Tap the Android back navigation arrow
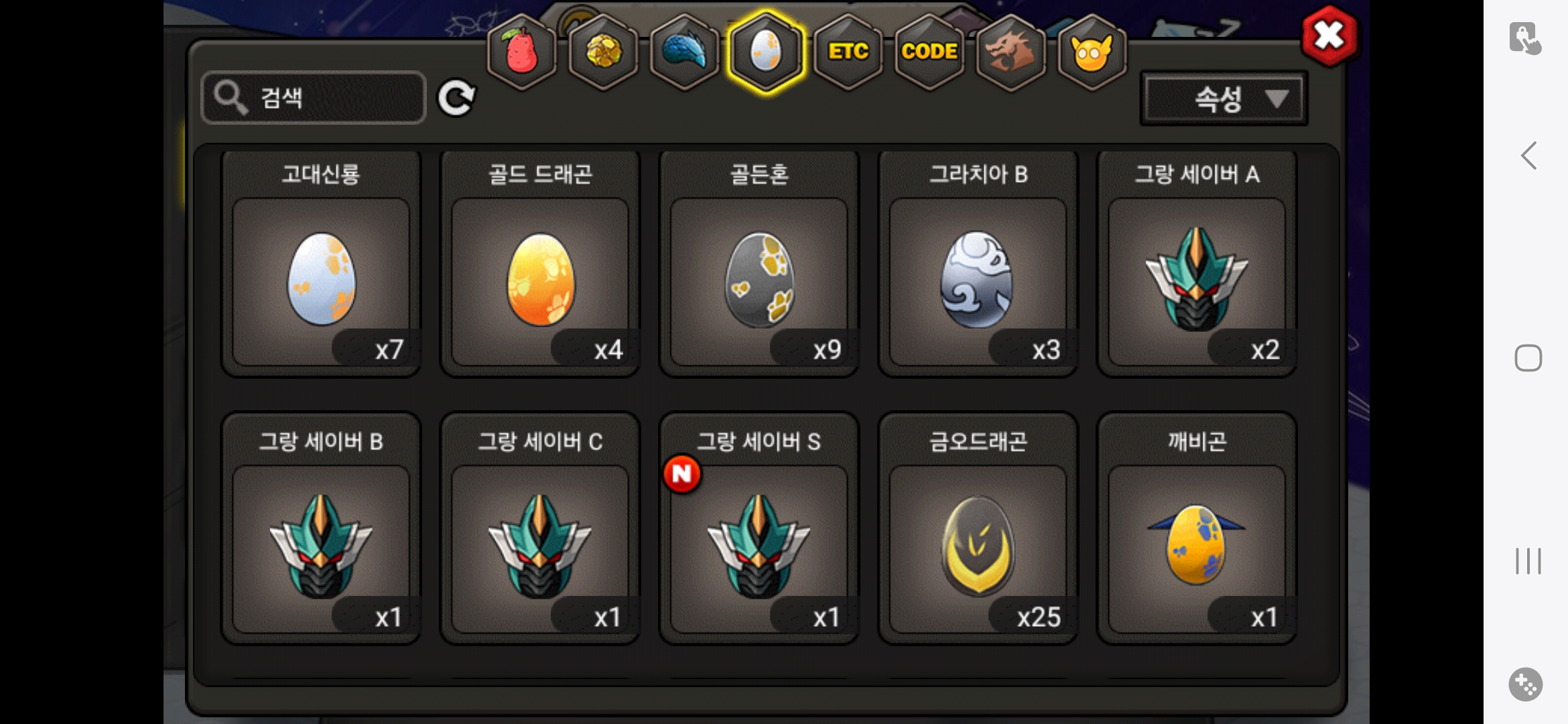 click(x=1528, y=156)
